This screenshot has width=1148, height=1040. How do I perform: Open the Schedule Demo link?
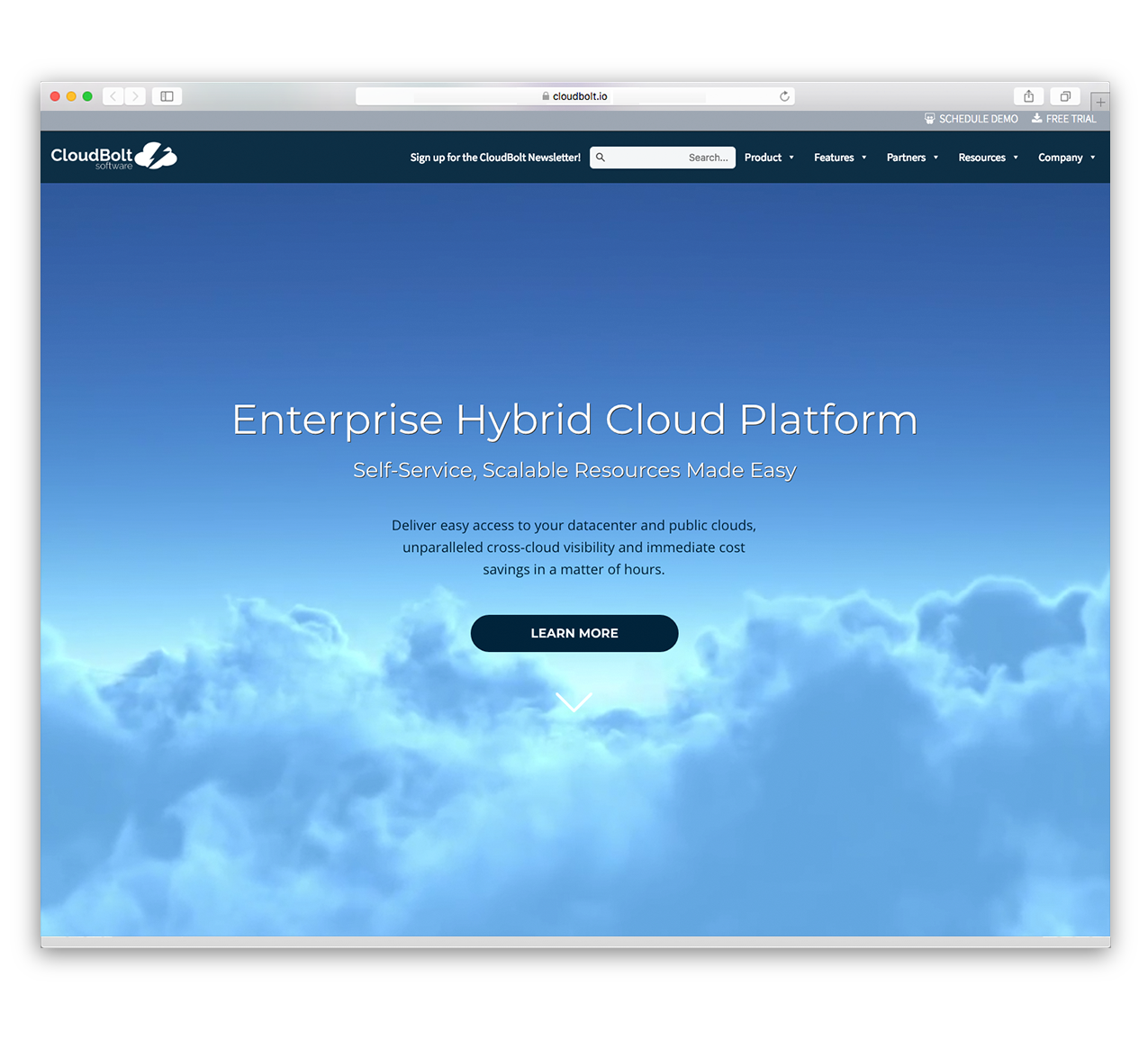point(971,119)
